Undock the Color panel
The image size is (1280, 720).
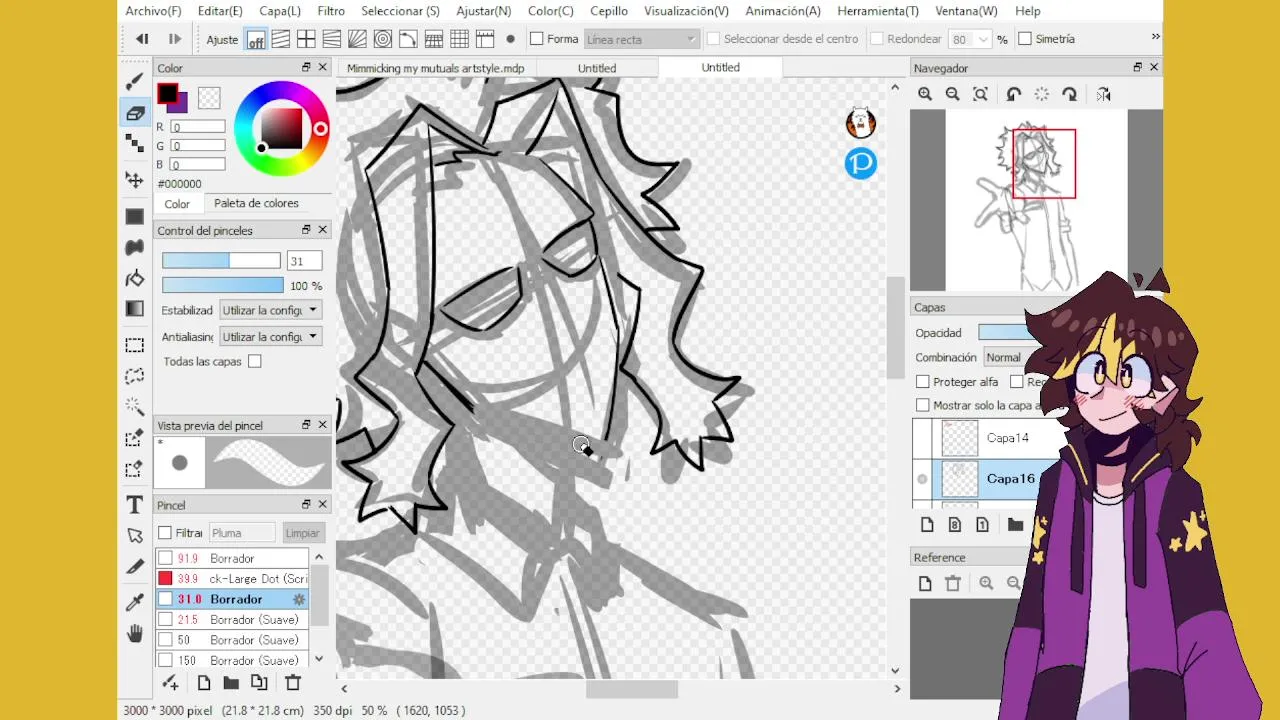coord(306,67)
